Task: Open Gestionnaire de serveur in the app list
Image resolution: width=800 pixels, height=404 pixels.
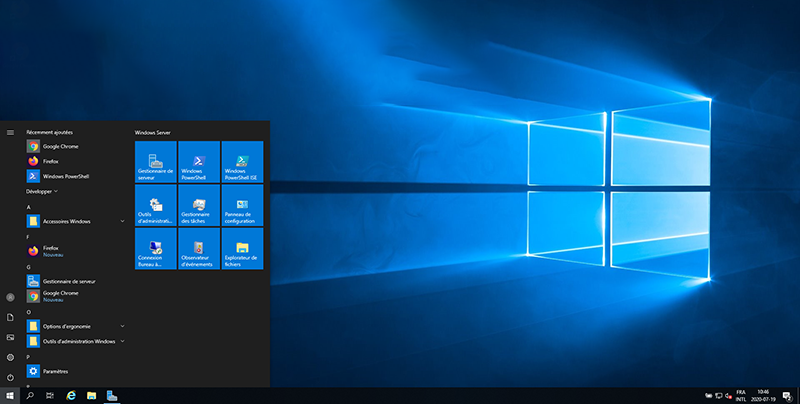Action: [76, 281]
